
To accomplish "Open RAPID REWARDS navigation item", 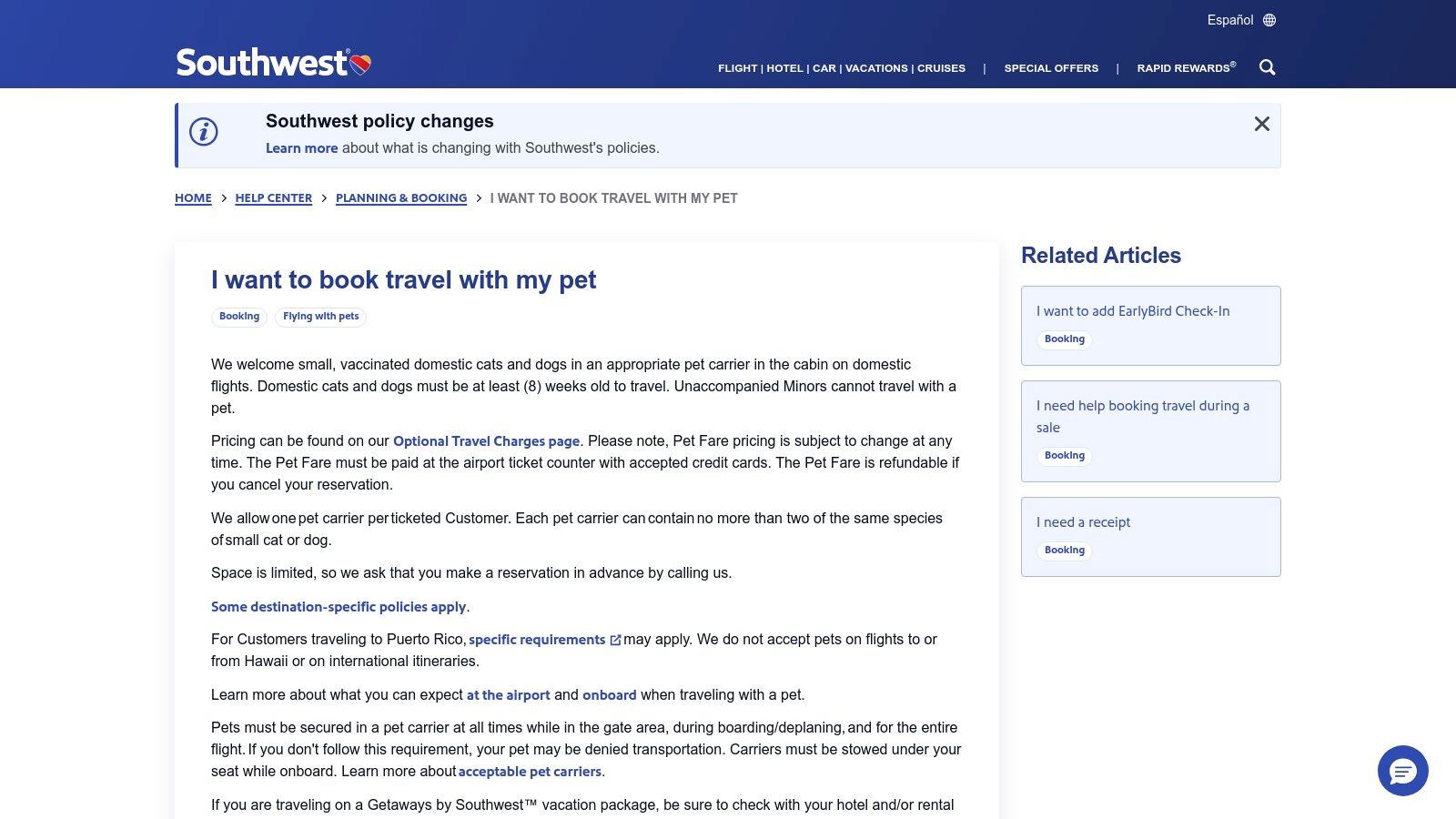I will point(1183,67).
